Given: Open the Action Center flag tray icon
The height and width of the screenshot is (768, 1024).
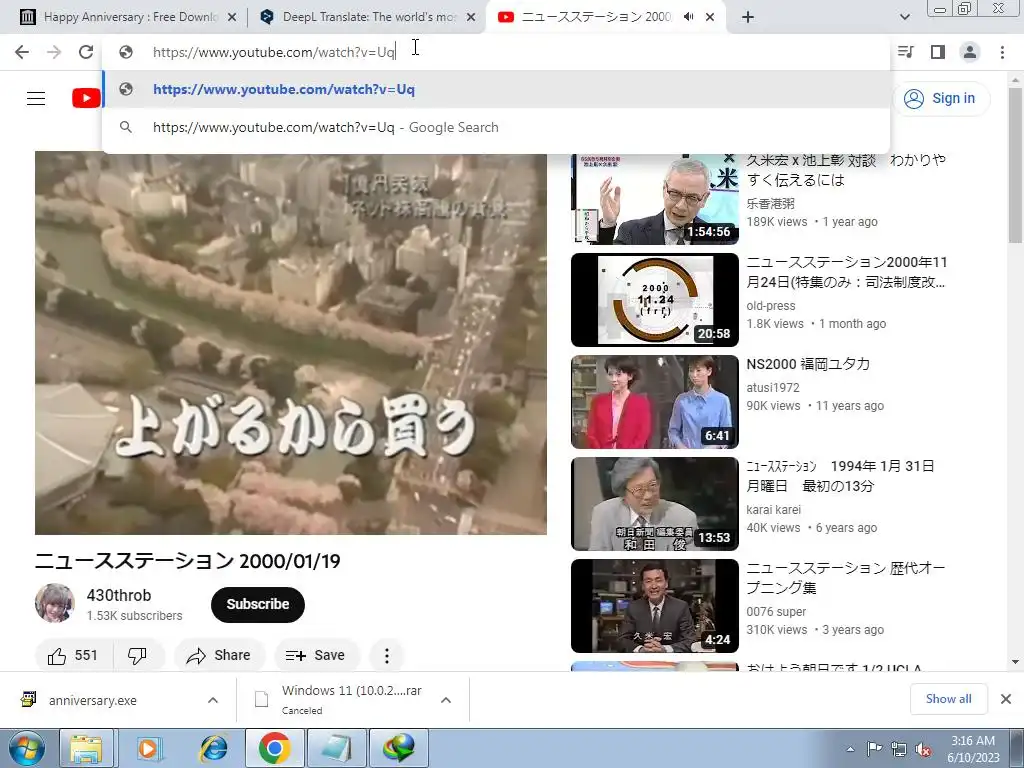Looking at the screenshot, I should [874, 749].
